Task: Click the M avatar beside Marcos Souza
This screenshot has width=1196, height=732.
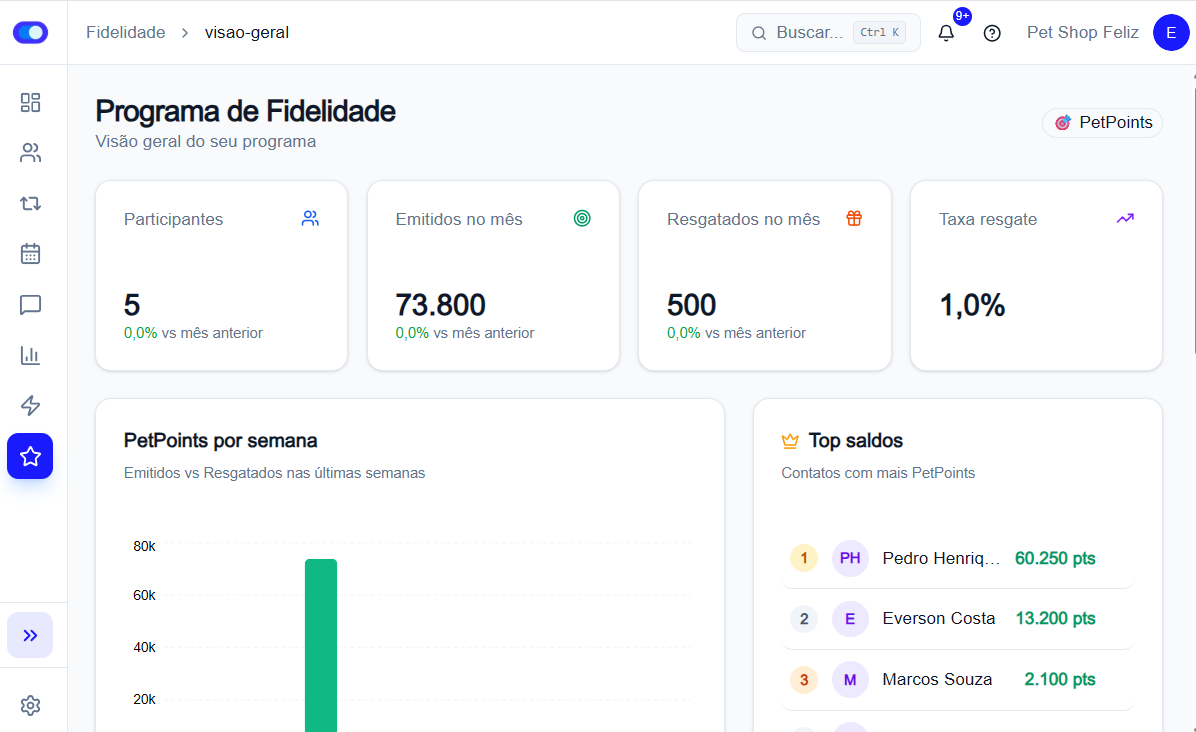Action: (850, 679)
